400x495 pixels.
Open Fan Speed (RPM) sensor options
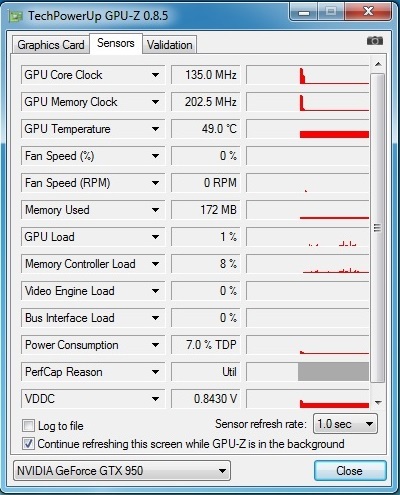coord(155,183)
